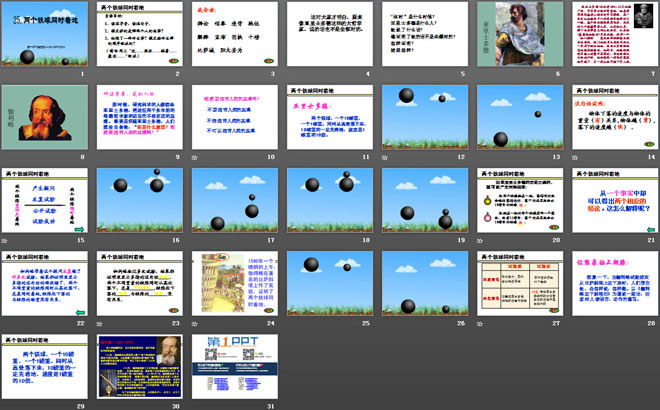Select slide 20 thumbnail with two bullet icons
The width and height of the screenshot is (660, 410).
coord(520,200)
